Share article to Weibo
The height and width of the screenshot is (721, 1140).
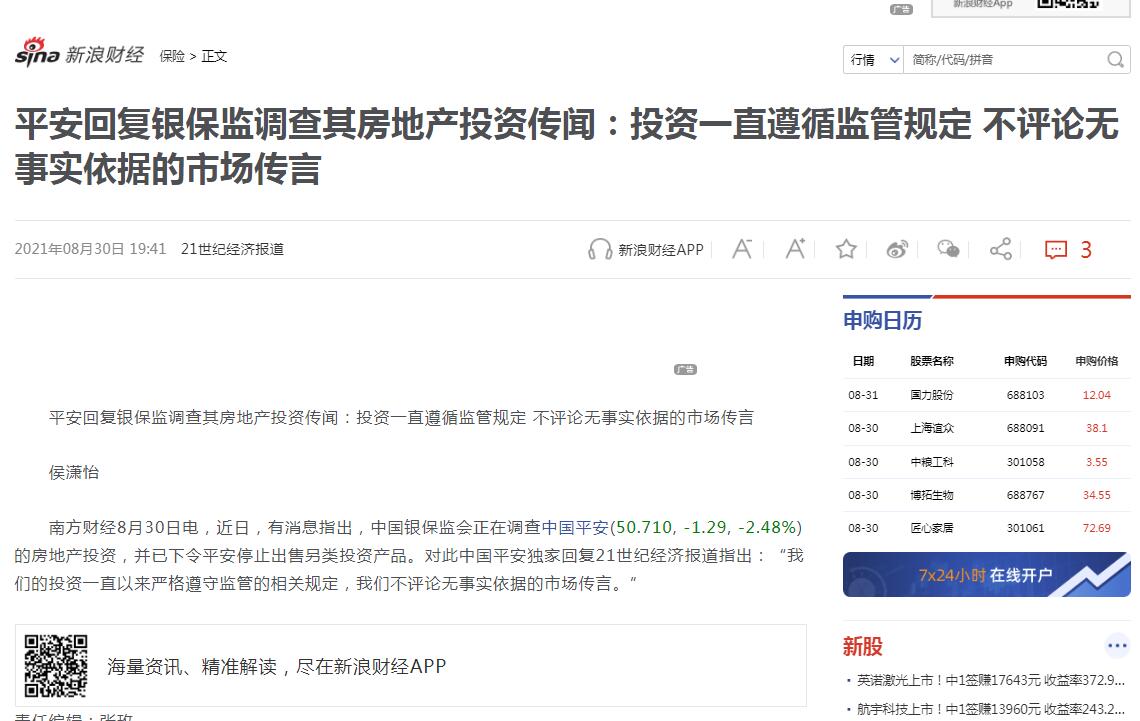pyautogui.click(x=897, y=249)
